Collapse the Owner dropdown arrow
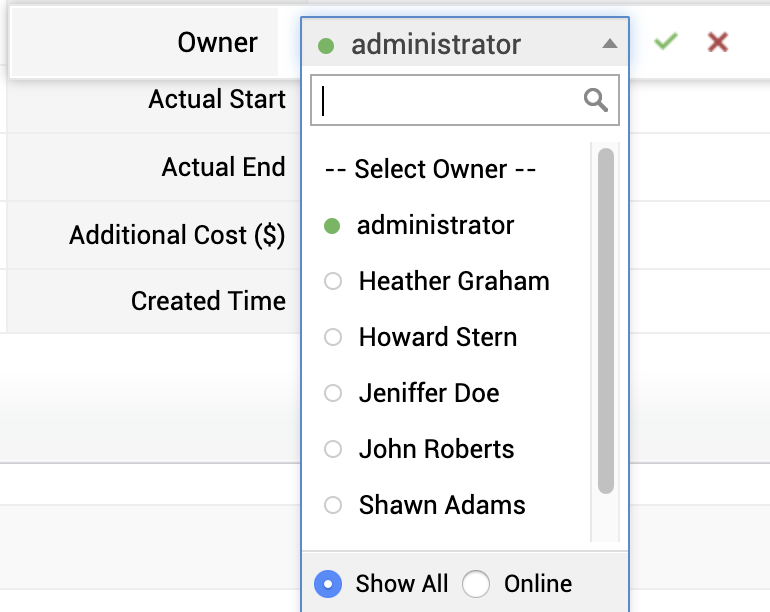770x612 pixels. [609, 44]
